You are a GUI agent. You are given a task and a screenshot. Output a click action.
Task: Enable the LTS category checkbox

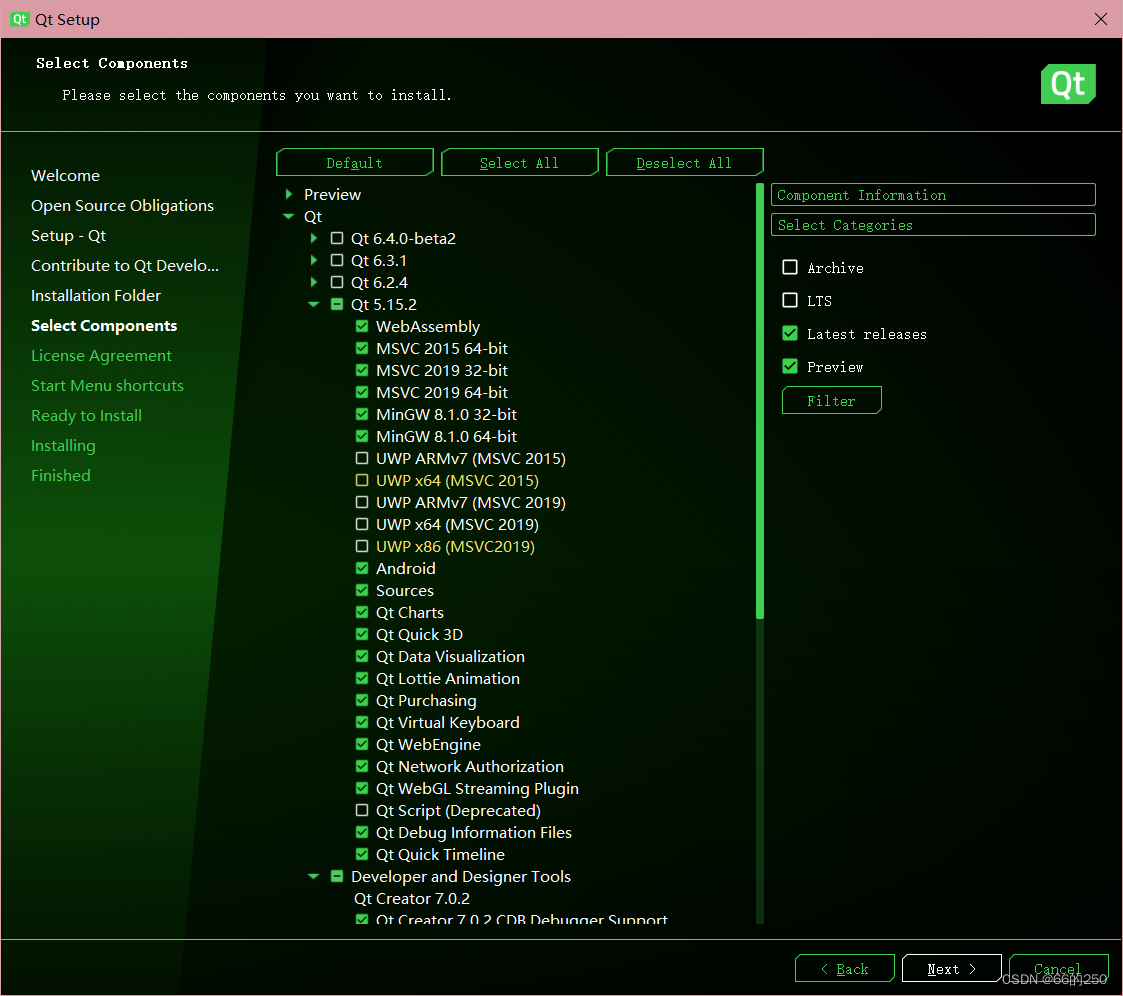tap(790, 300)
